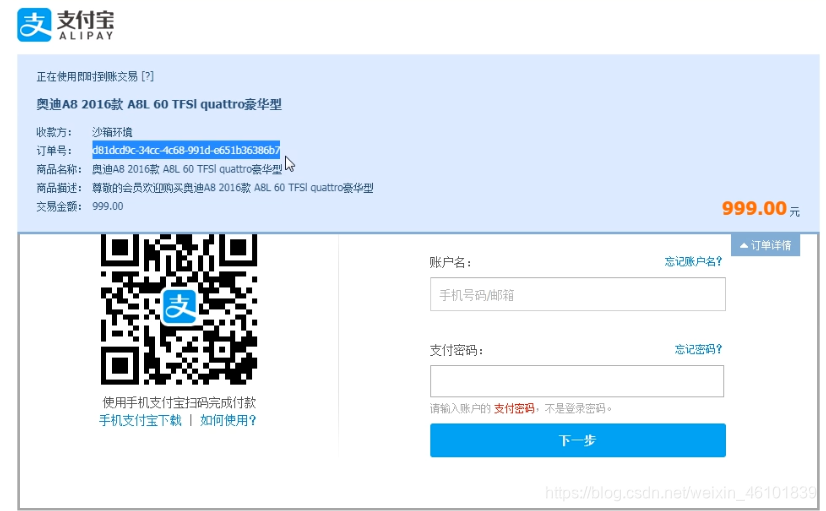This screenshot has width=826, height=511.
Task: Click the bold title 奥迪A8 2016款 A8L 60 TFSI quattro豪华型
Action: (x=159, y=104)
